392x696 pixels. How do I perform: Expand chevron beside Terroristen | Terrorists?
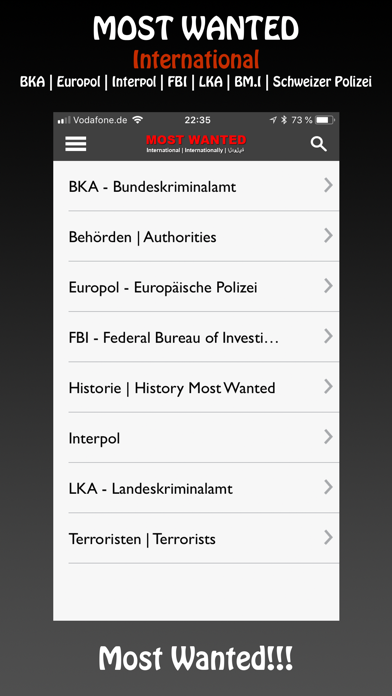pos(328,538)
